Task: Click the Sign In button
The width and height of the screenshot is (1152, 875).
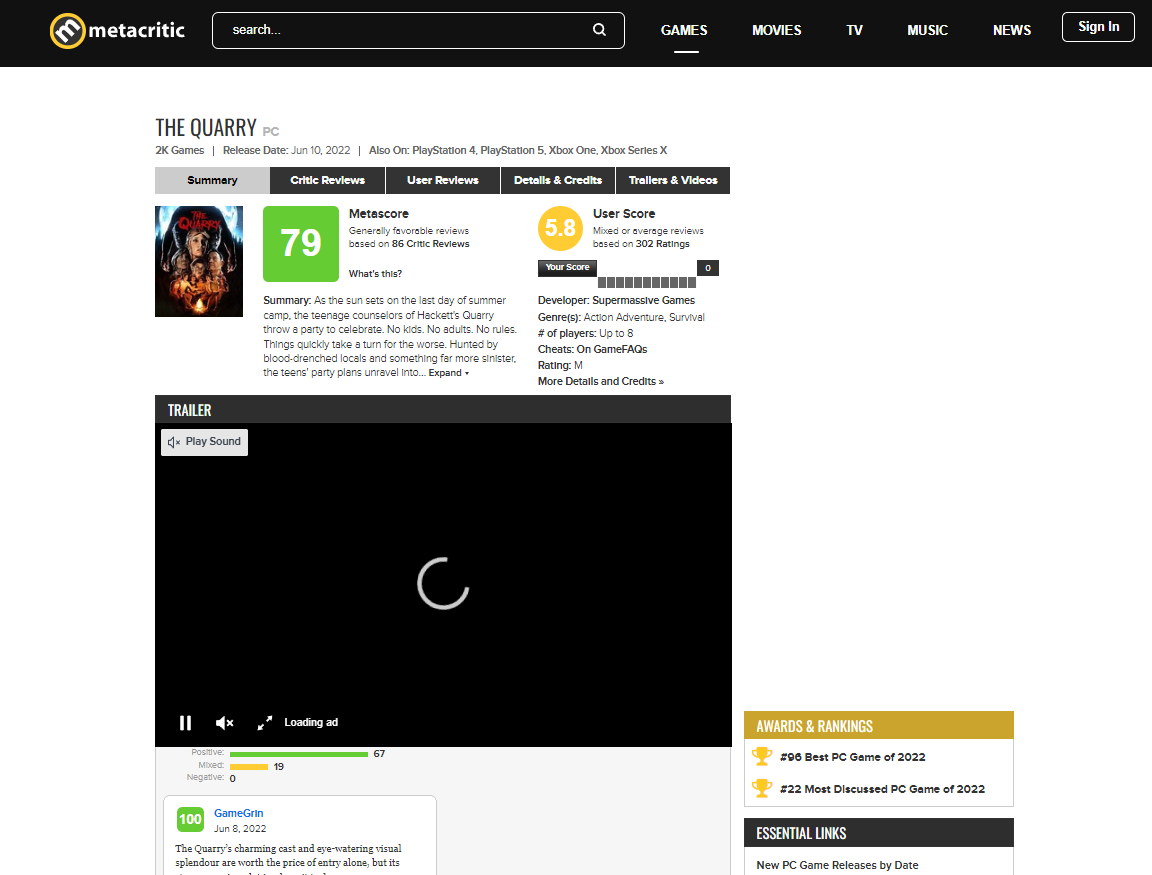Action: tap(1098, 27)
